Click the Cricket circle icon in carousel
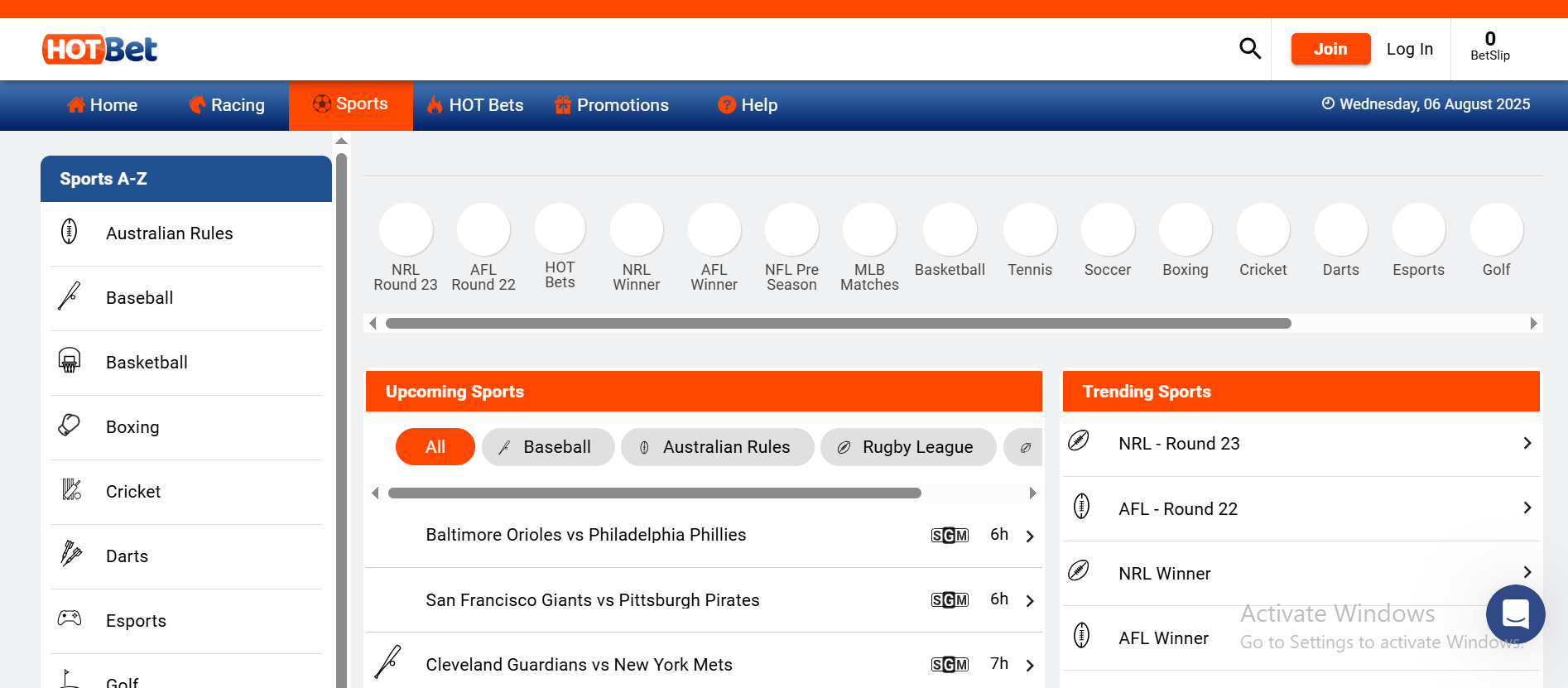1568x688 pixels. point(1263,229)
